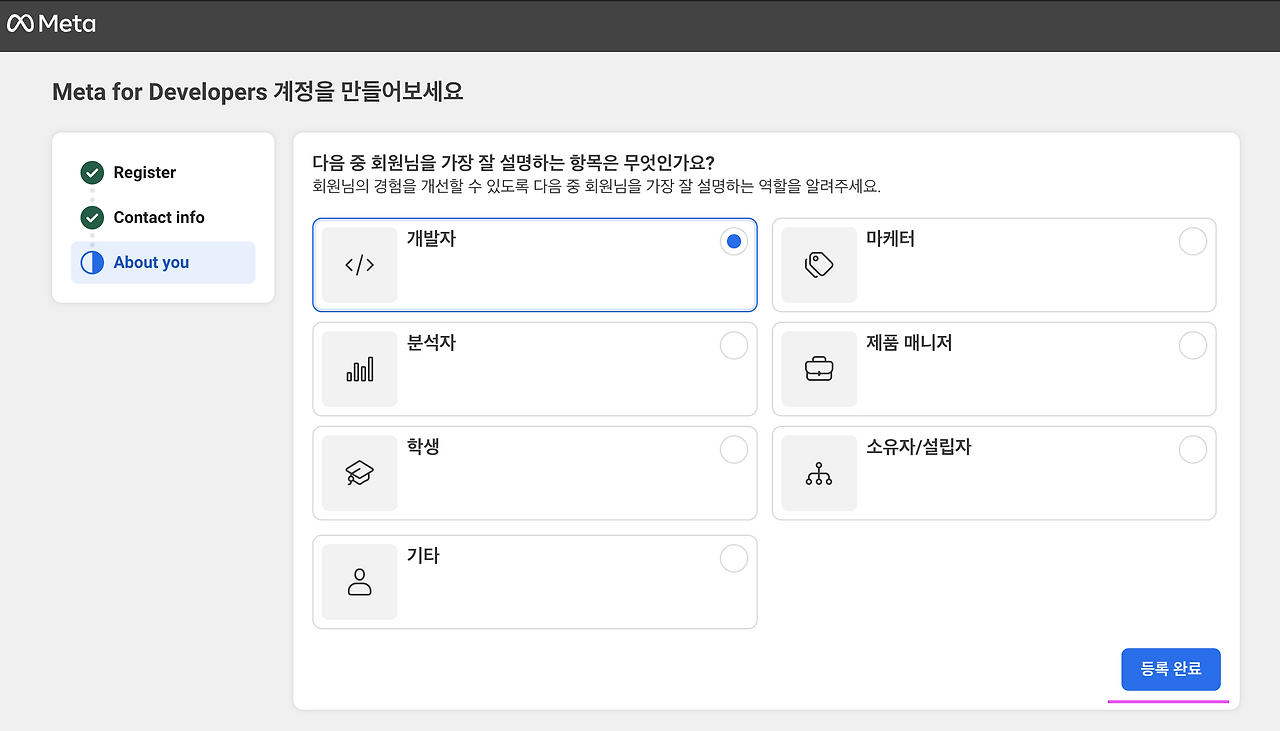Screen dimensions: 1280x731
Task: Click the student graduation cap icon
Action: click(x=359, y=473)
